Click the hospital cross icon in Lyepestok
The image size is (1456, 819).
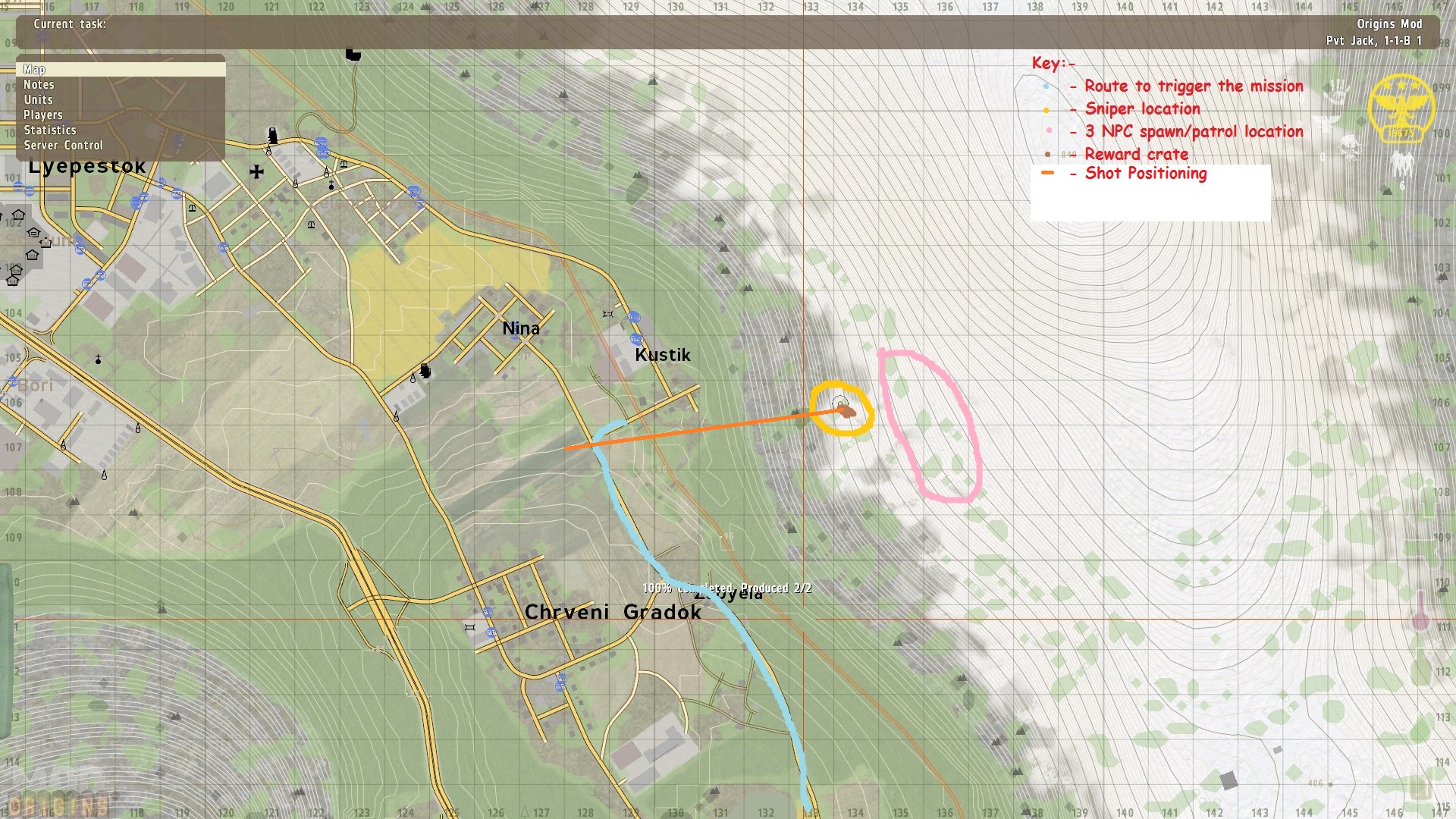coord(257,172)
